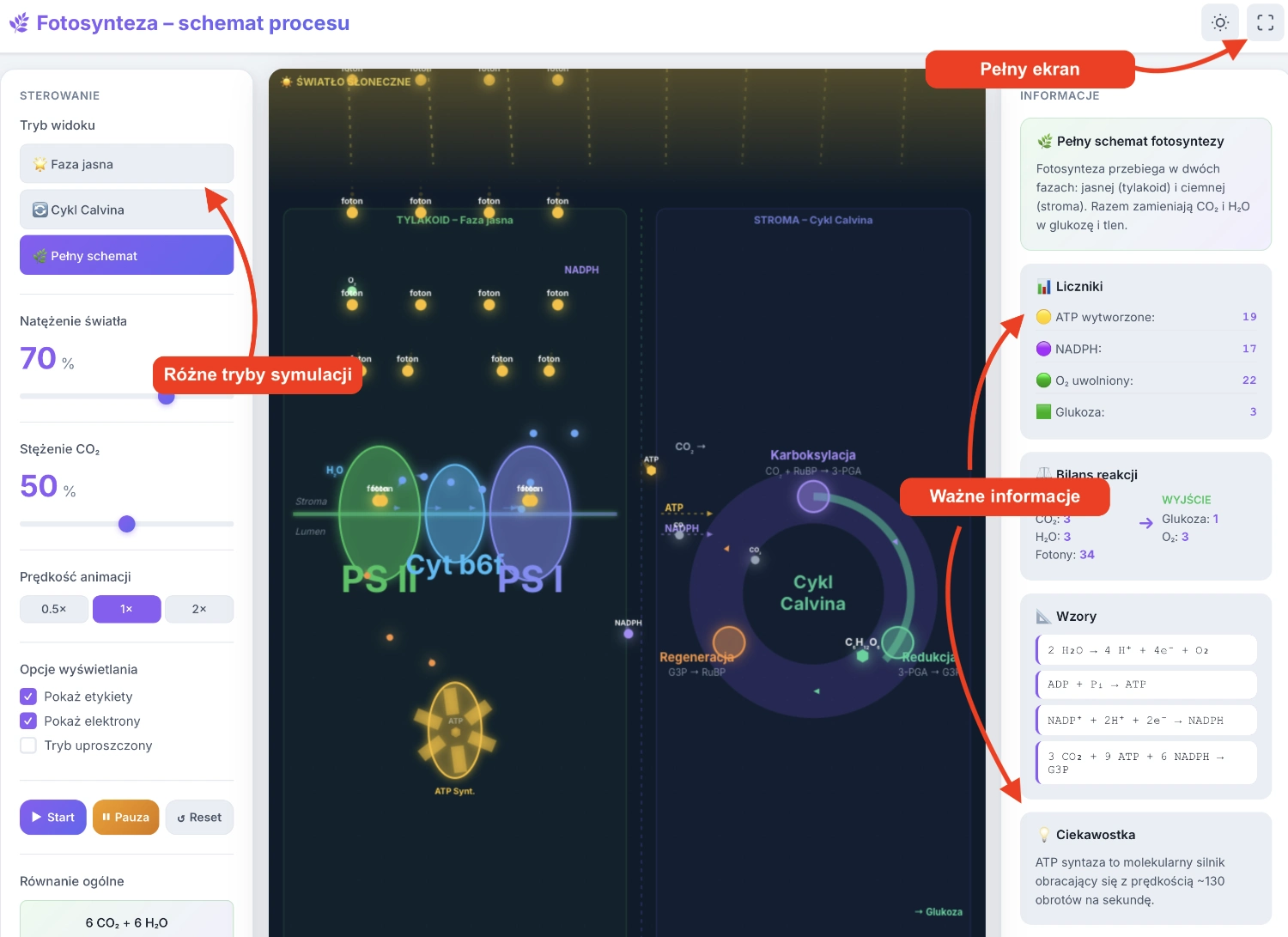Pause the animation with Pauza
The width and height of the screenshot is (1288, 937).
pos(125,818)
